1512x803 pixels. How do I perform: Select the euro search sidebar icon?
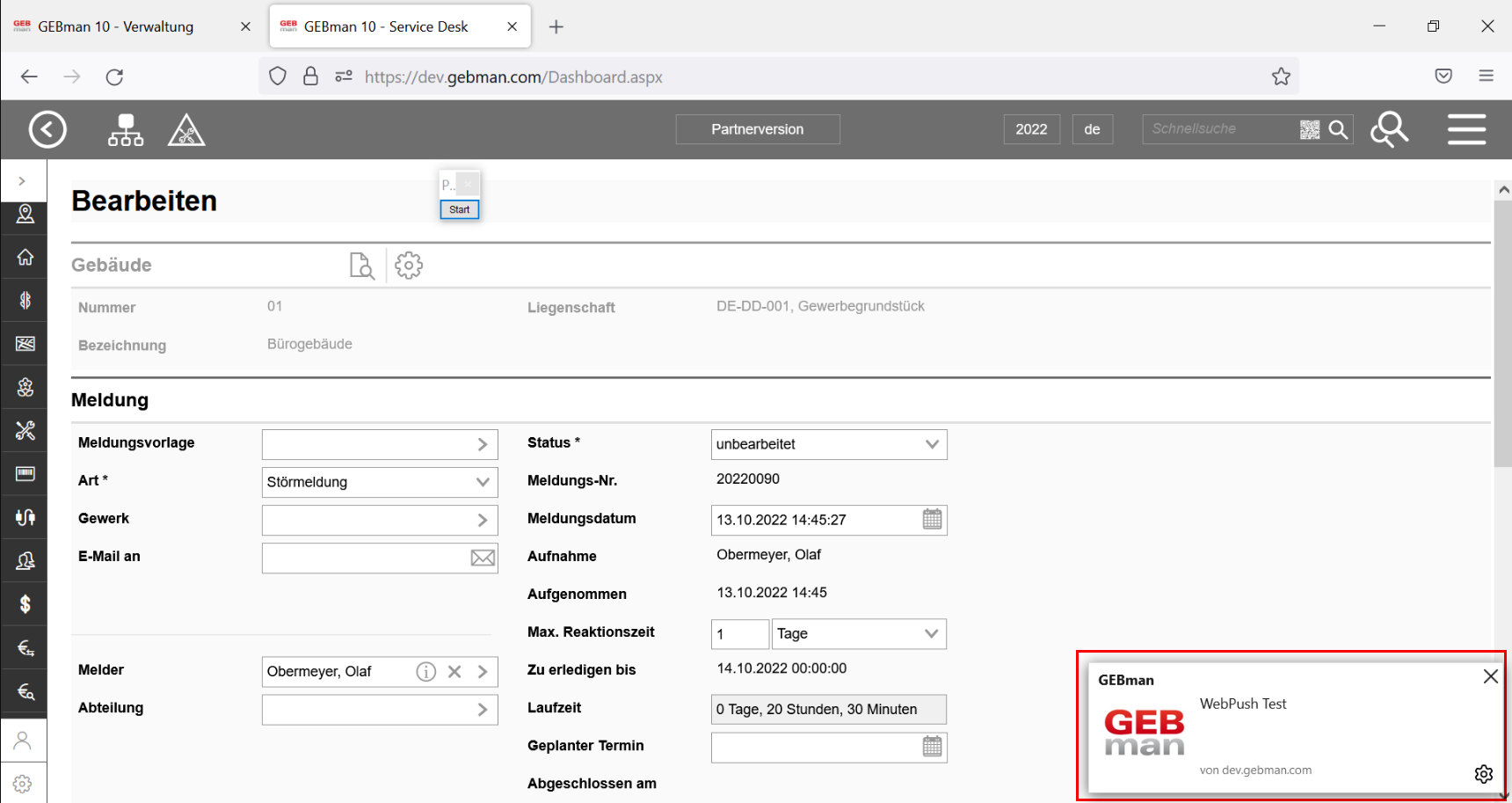click(x=25, y=690)
